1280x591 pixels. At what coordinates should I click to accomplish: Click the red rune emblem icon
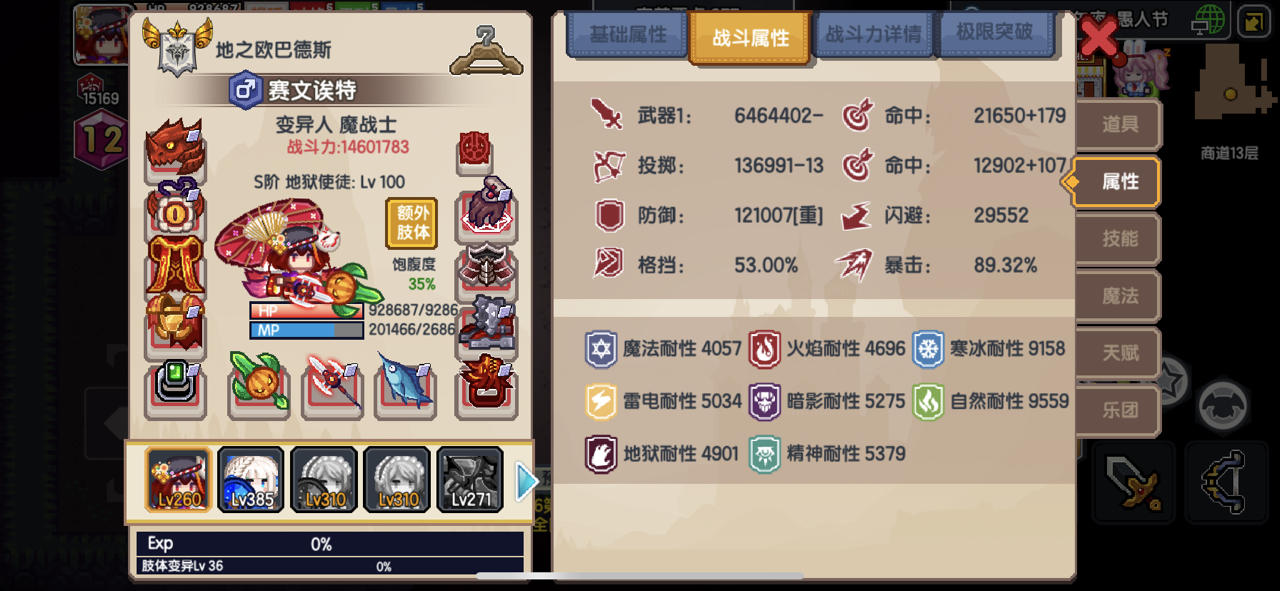[474, 150]
